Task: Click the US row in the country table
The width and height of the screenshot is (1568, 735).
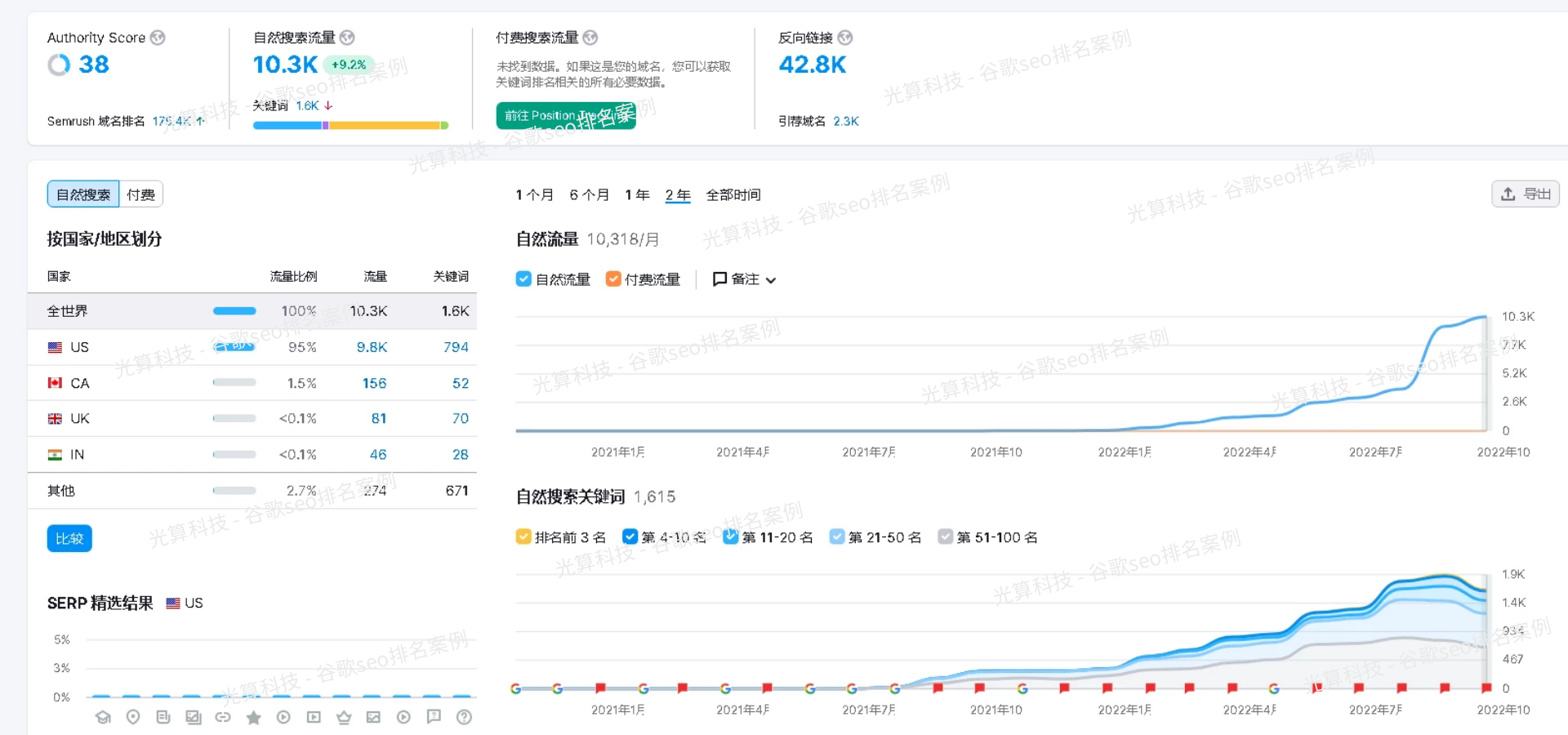Action: (252, 347)
